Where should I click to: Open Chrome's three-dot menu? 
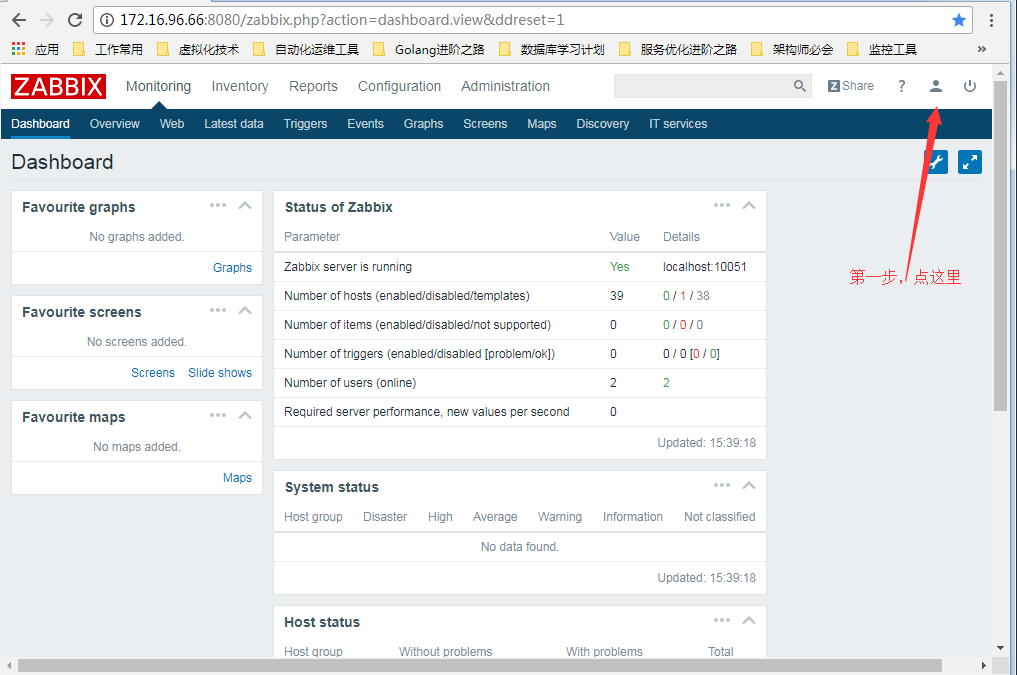991,20
